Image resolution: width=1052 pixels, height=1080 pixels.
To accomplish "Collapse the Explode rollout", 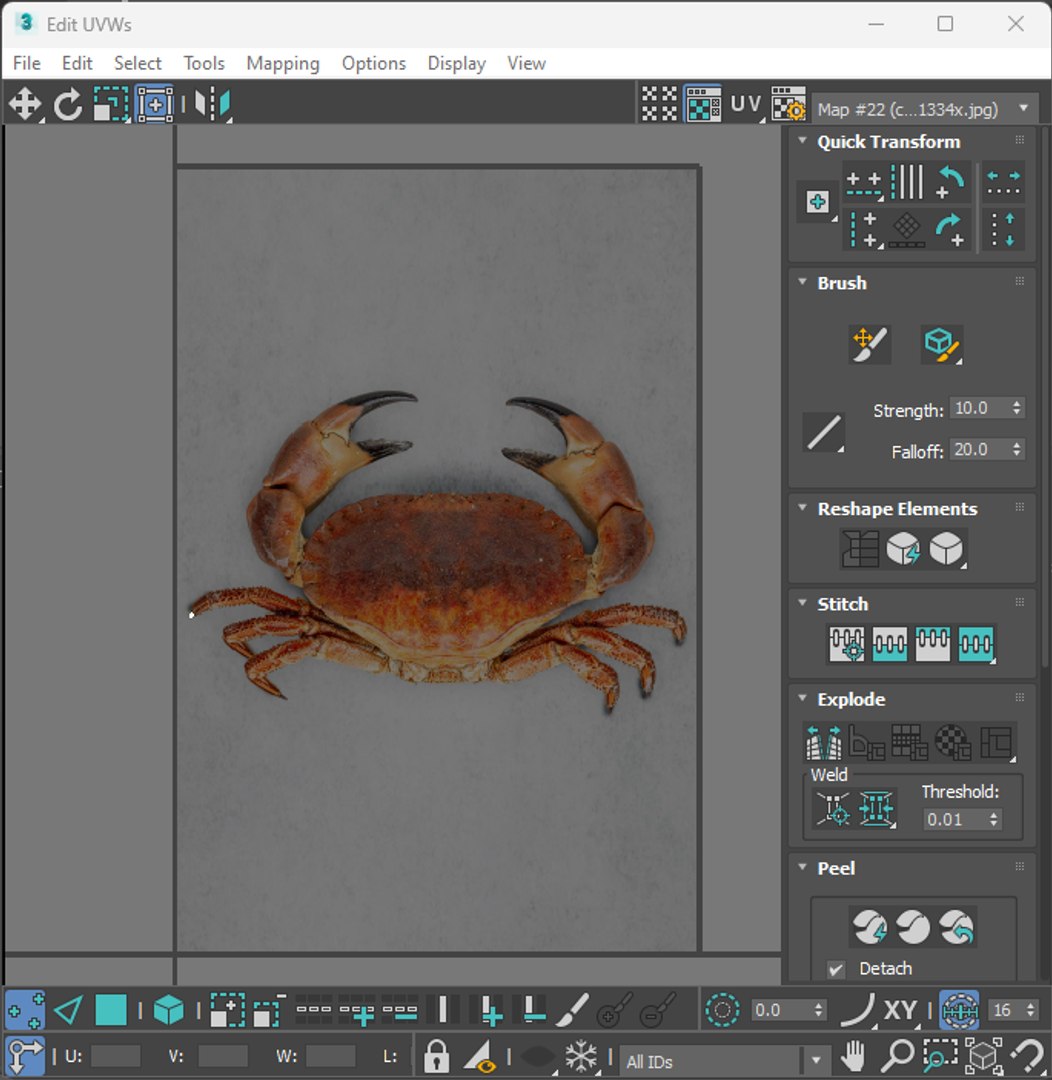I will tap(802, 698).
